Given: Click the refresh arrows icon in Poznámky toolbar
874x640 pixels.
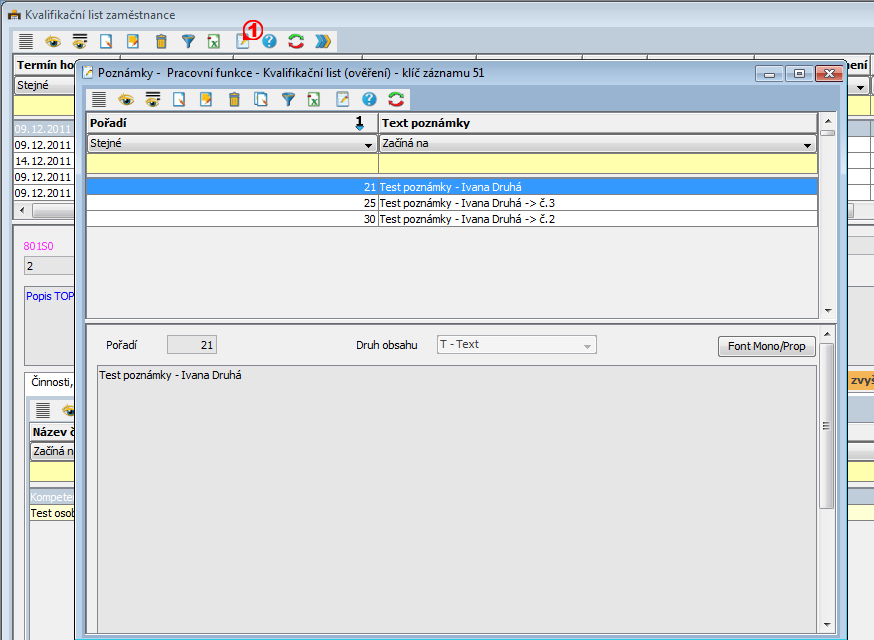Looking at the screenshot, I should 396,99.
